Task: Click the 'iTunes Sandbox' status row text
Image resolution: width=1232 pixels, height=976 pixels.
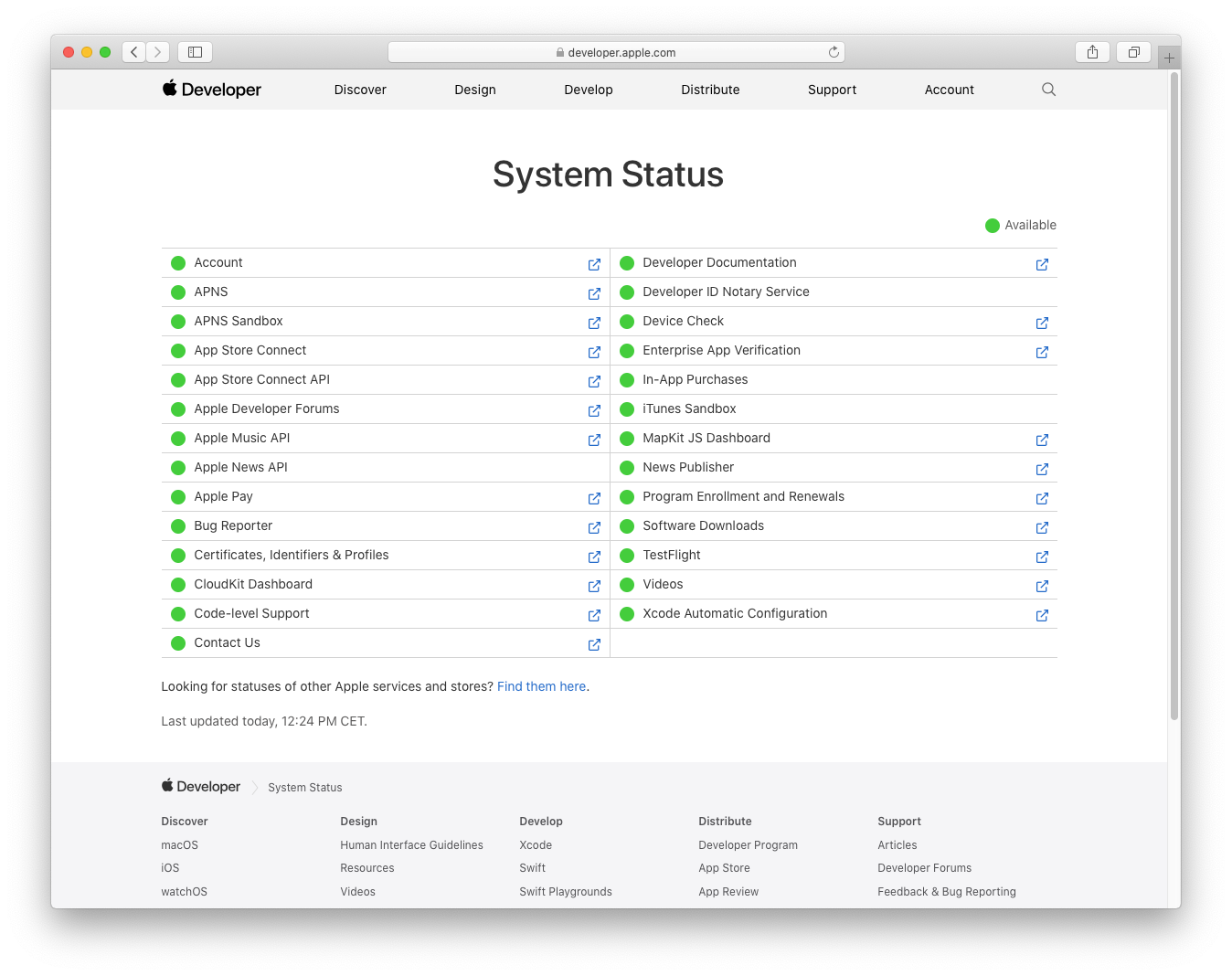Action: pos(689,408)
